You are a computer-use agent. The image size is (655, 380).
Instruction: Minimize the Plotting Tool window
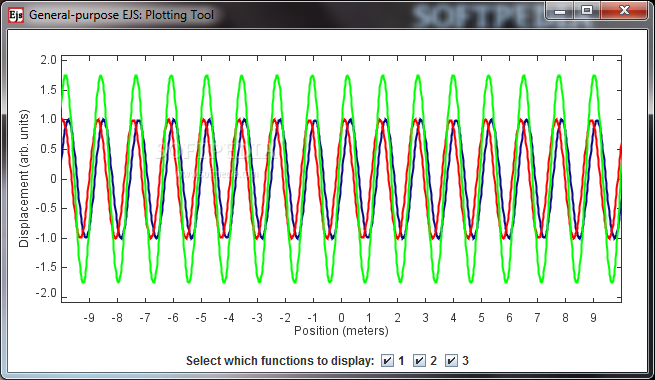coord(560,11)
